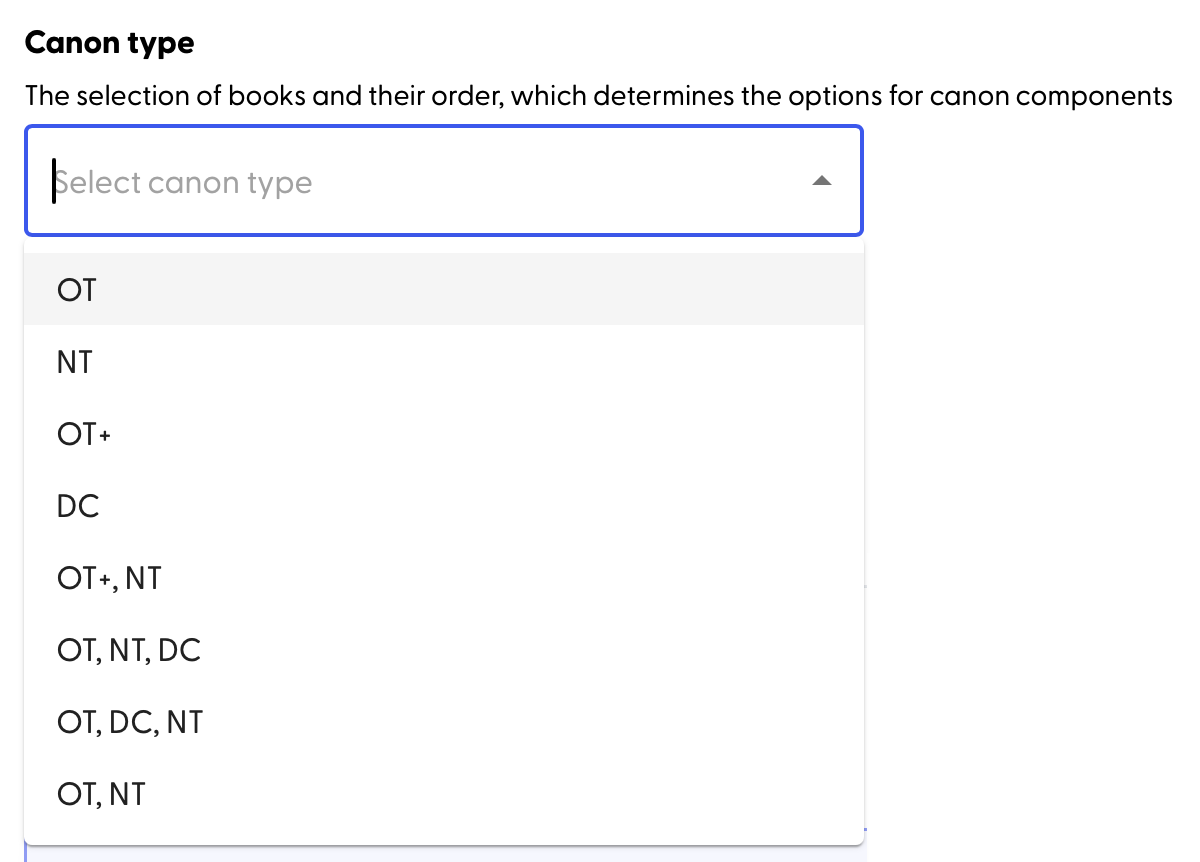Screen dimensions: 1200x862
Task: Click the Select canon type input field
Action: click(400, 182)
